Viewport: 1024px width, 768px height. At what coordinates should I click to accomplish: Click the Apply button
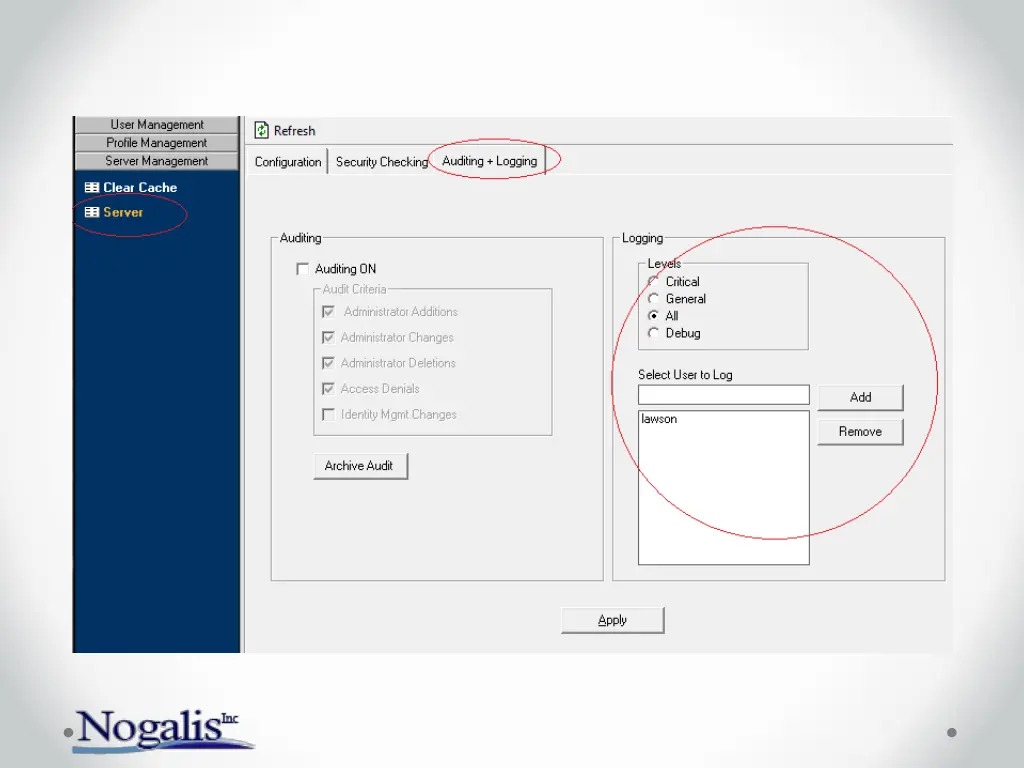(x=613, y=620)
